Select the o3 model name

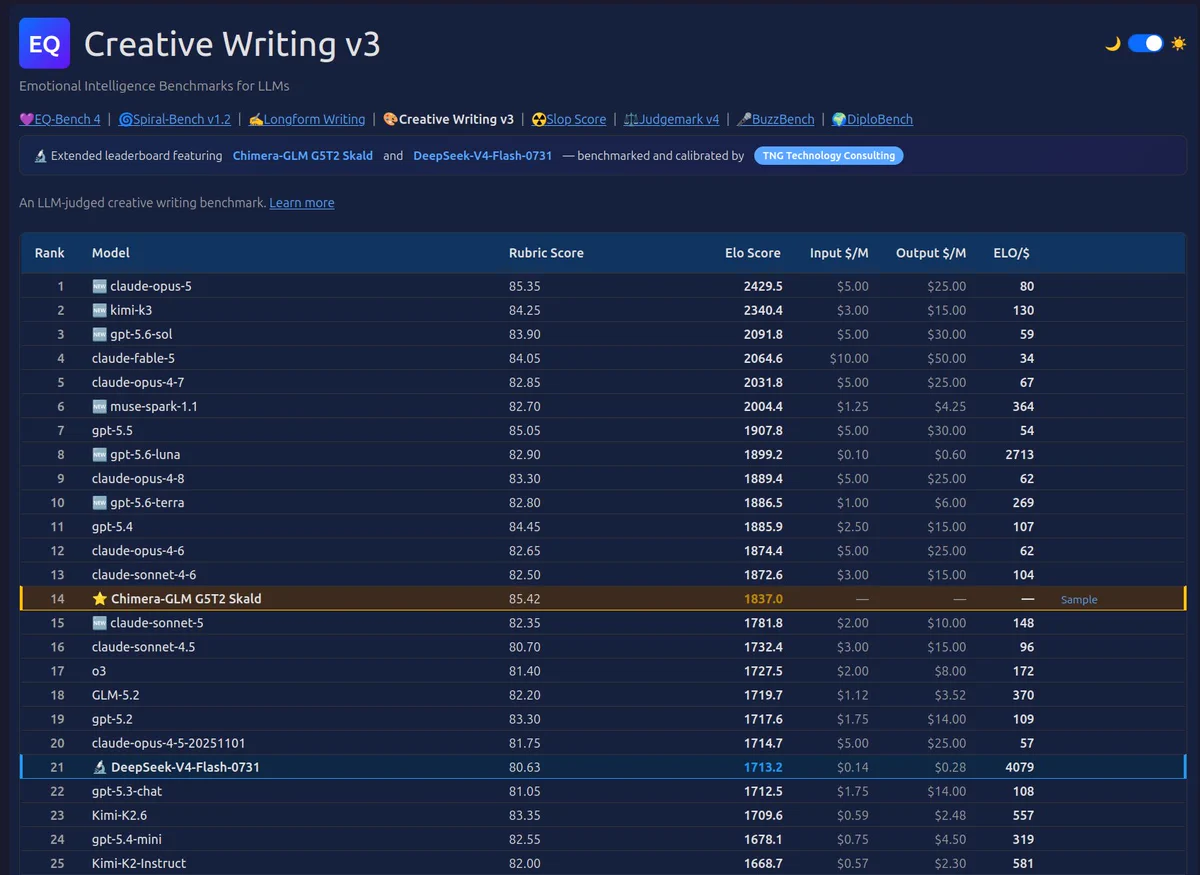(99, 671)
